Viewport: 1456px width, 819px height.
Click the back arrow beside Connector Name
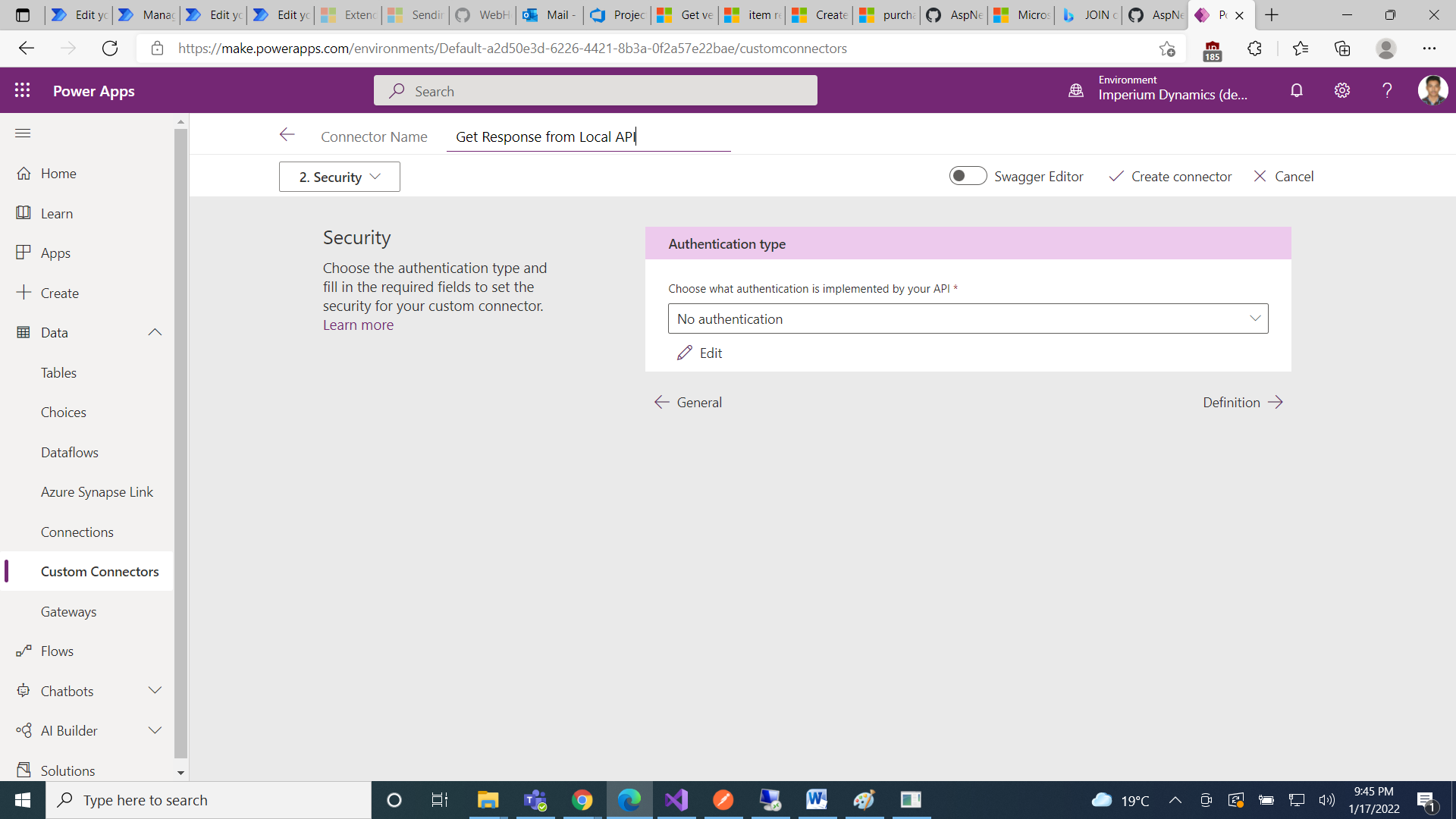[x=287, y=135]
